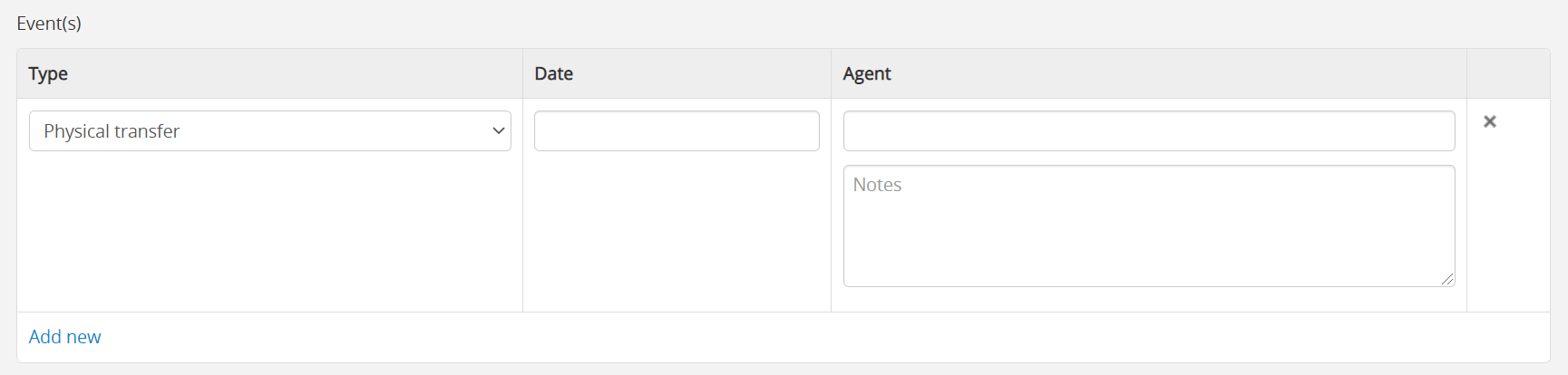Click the empty header cell above the X

[1507, 74]
